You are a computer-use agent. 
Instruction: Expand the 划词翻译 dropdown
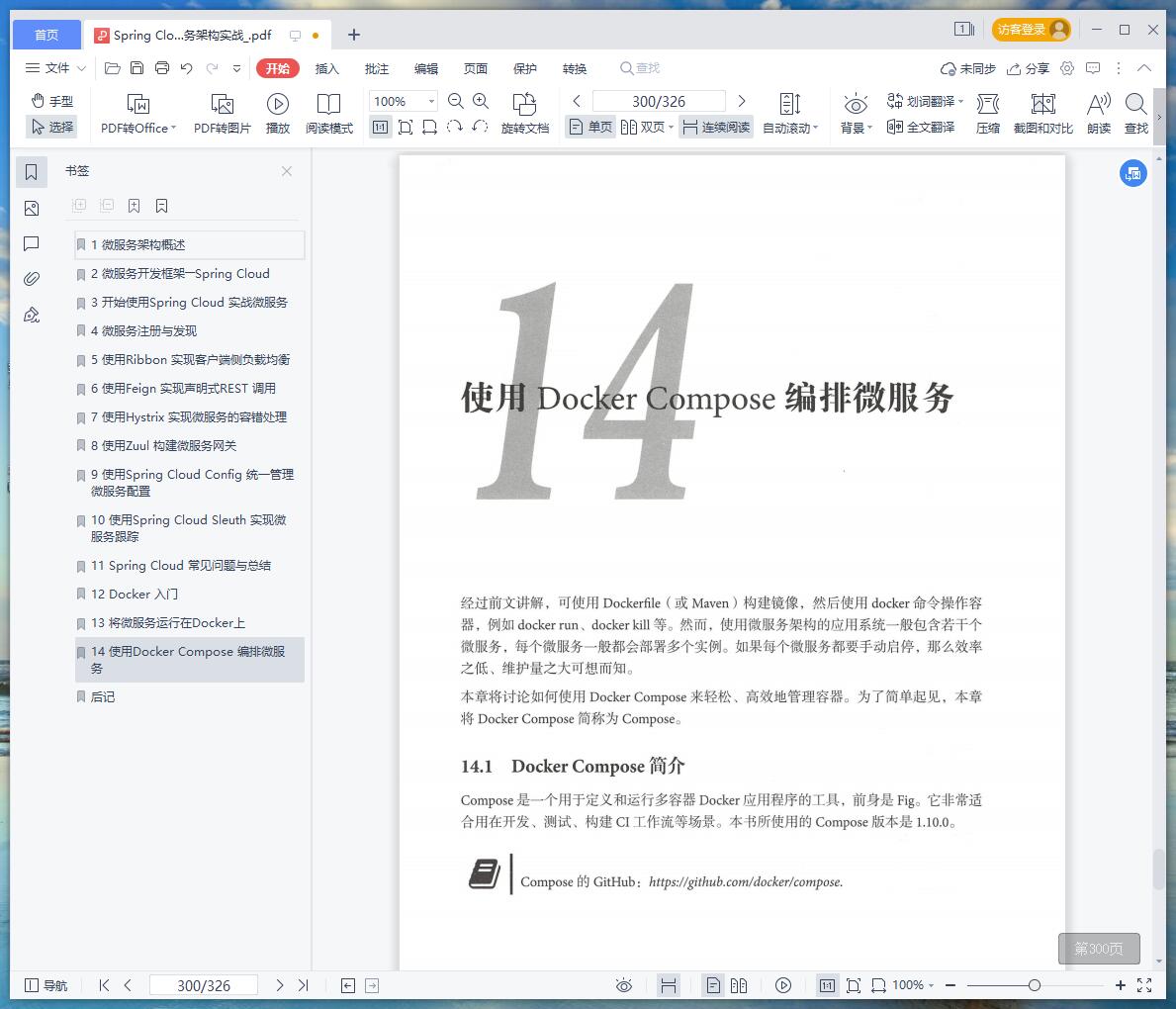960,101
